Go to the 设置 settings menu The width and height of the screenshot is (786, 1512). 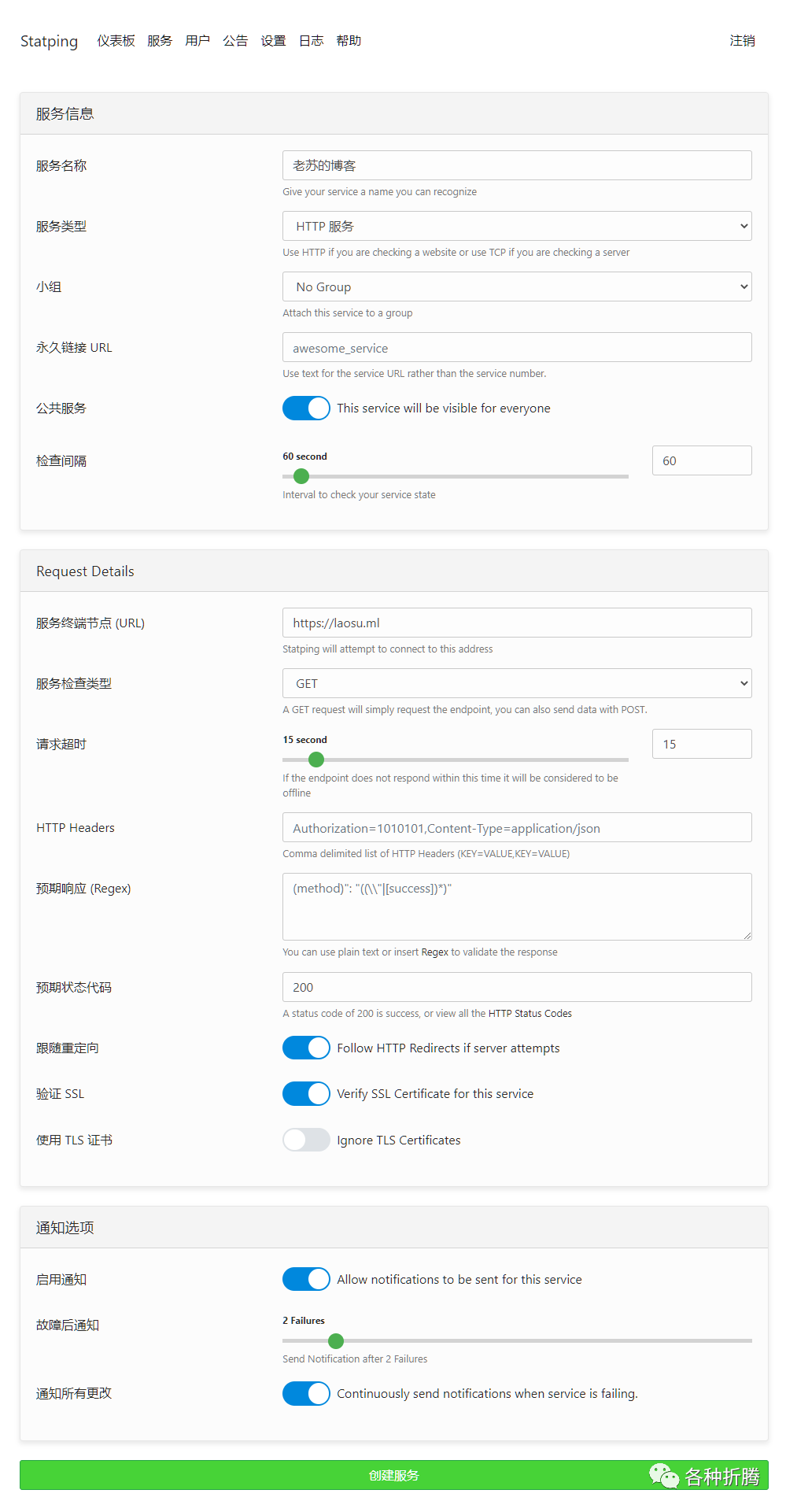point(273,41)
